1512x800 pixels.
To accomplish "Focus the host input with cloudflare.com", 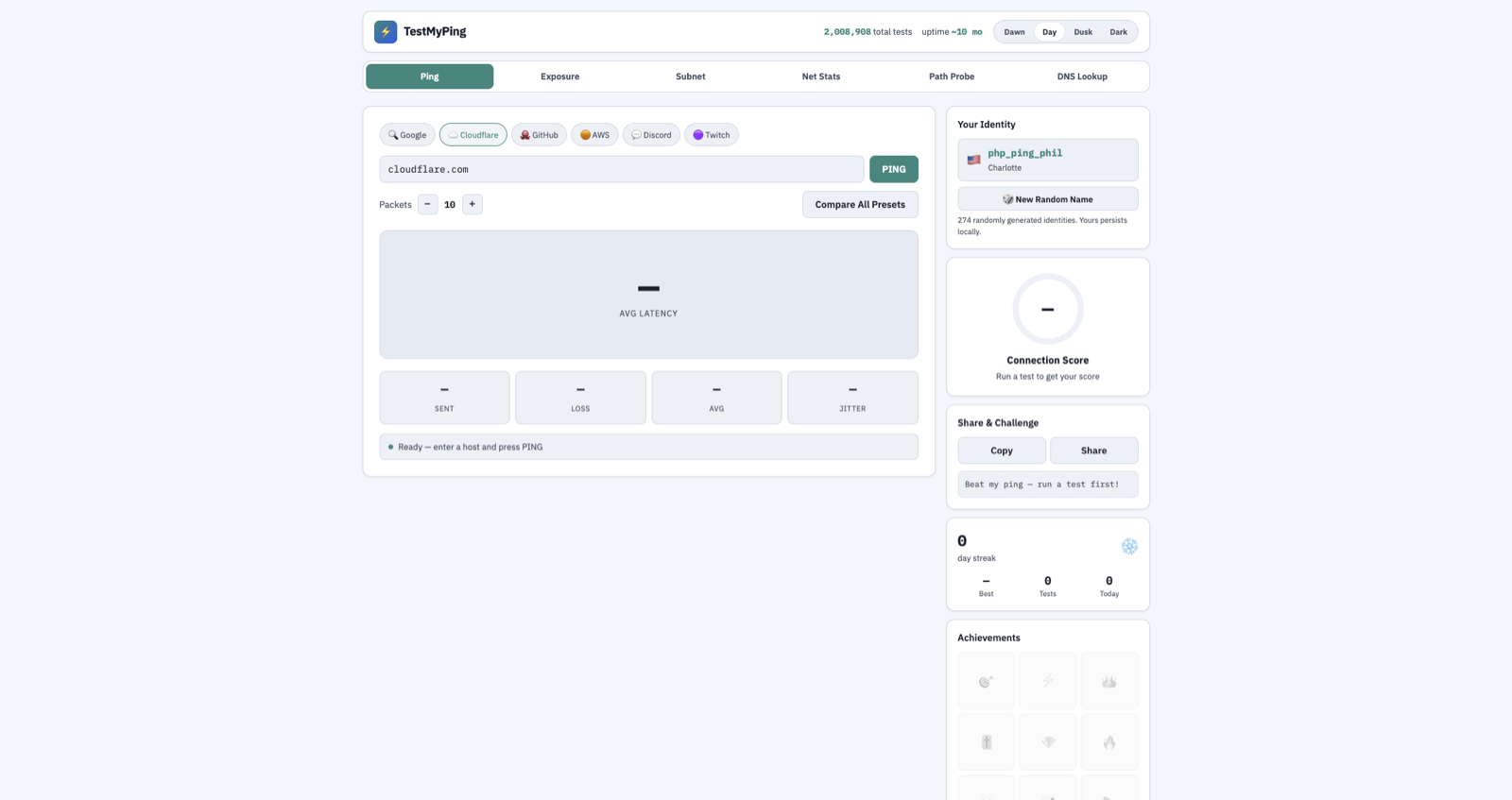I will (622, 169).
